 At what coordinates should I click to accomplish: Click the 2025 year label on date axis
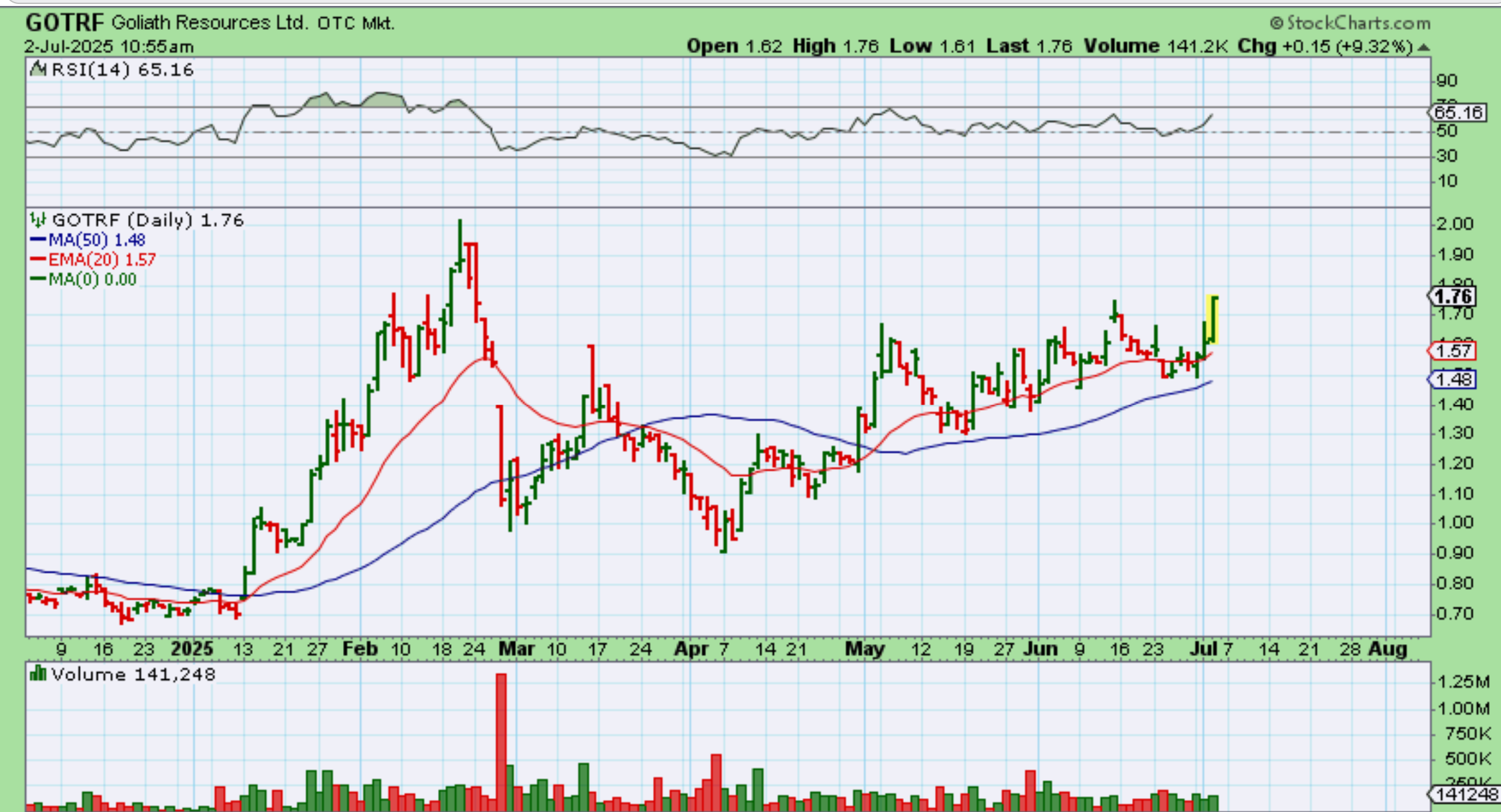(192, 649)
